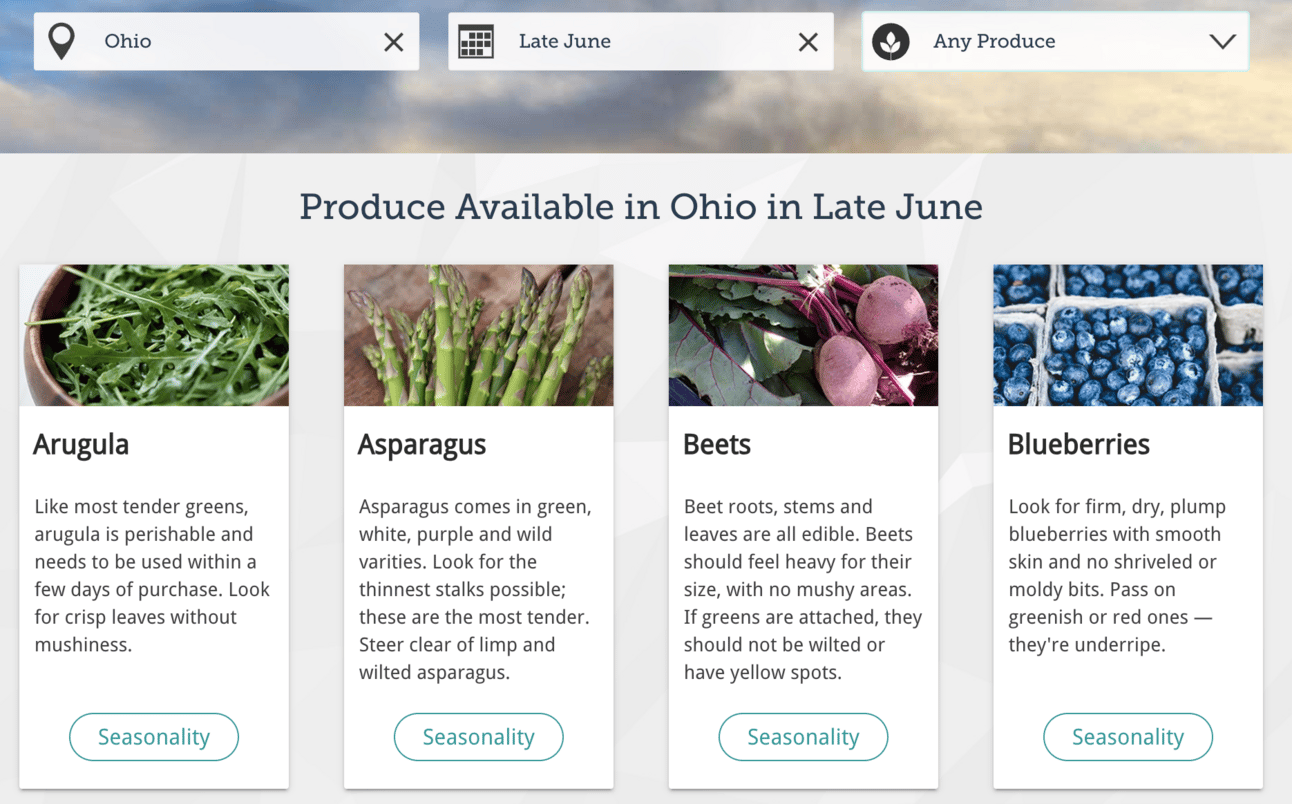Click the Beets card title
Viewport: 1292px width, 804px height.
pos(717,445)
